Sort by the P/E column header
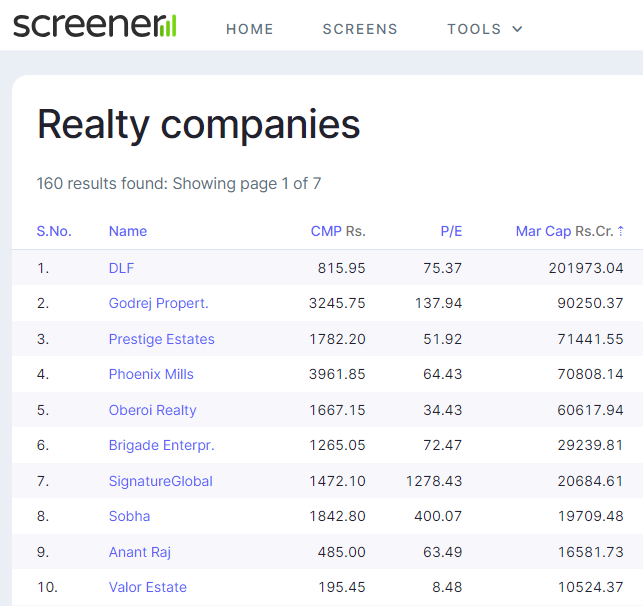The width and height of the screenshot is (643, 606). pyautogui.click(x=451, y=231)
